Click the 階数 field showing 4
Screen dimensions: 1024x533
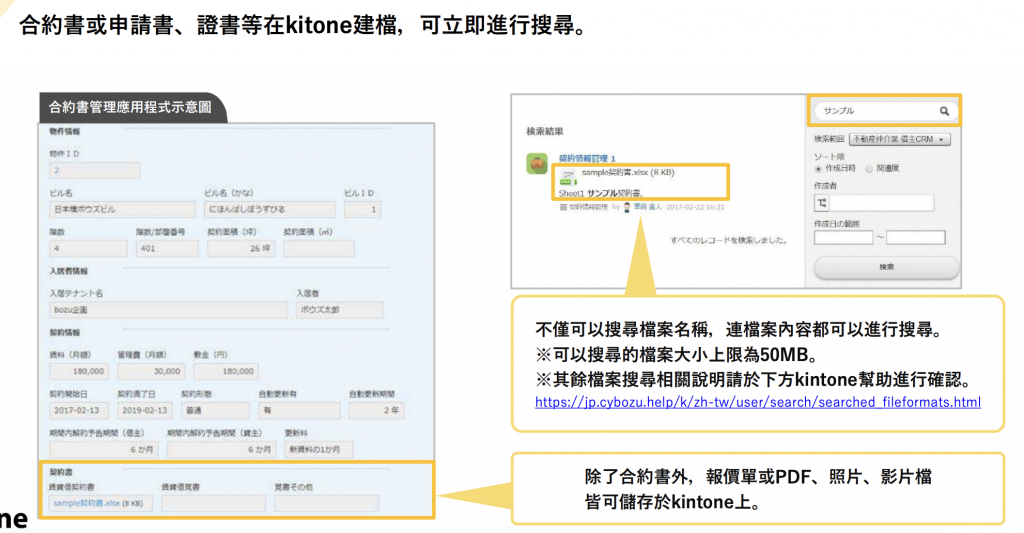(x=88, y=249)
